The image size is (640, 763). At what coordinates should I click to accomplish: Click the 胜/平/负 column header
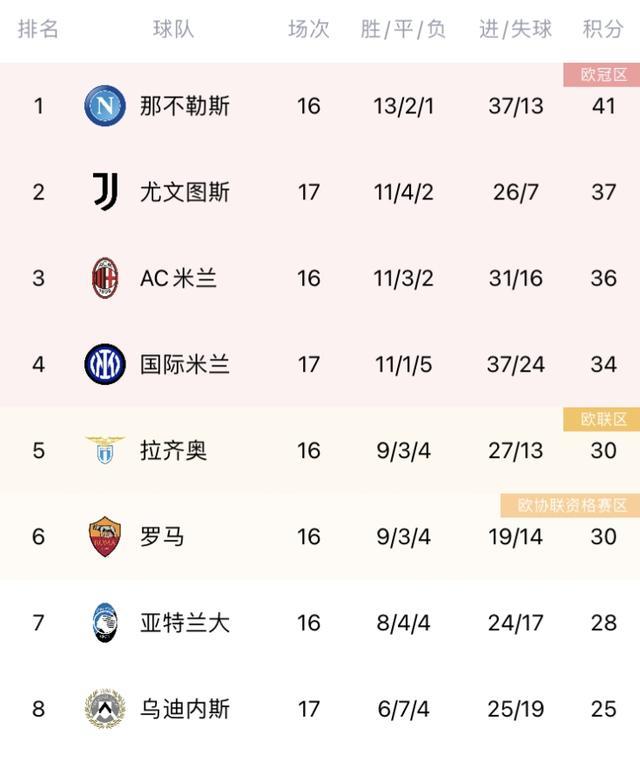point(403,29)
